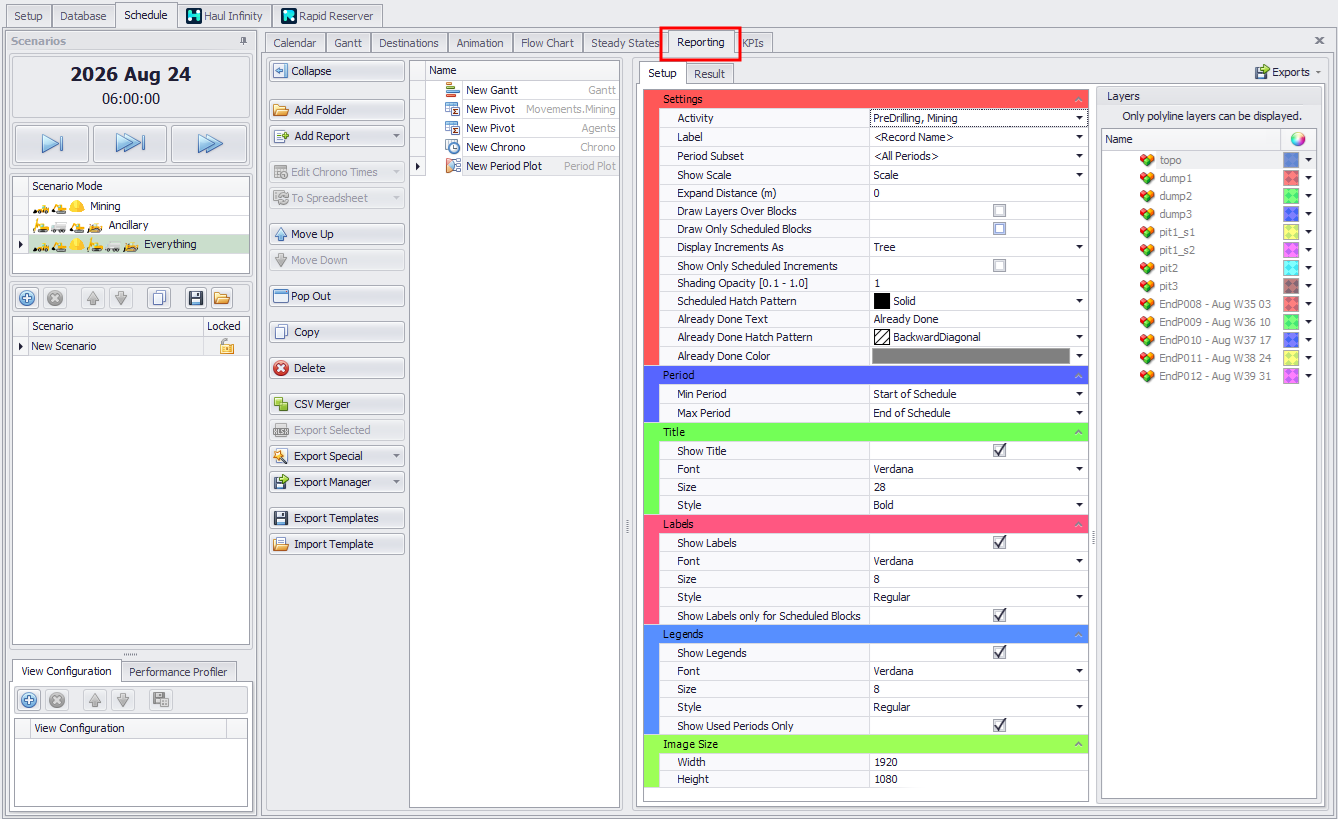Toggle the padlock on New Scenario
Screen dimensions: 1342x819
tap(227, 346)
